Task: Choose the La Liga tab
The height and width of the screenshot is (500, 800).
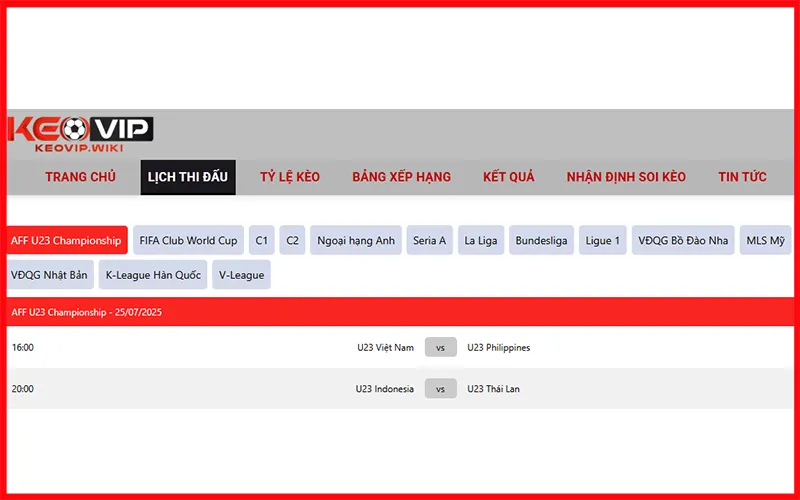Action: [x=481, y=240]
